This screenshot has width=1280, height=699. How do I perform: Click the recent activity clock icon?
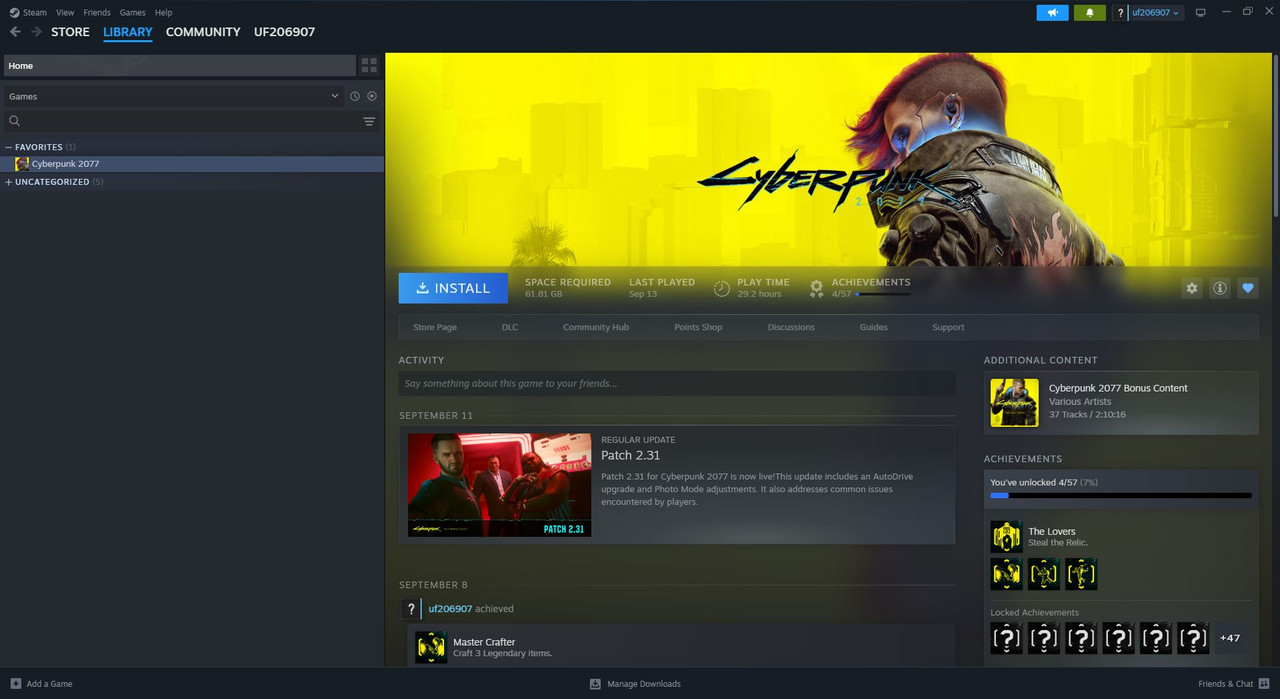tap(355, 96)
